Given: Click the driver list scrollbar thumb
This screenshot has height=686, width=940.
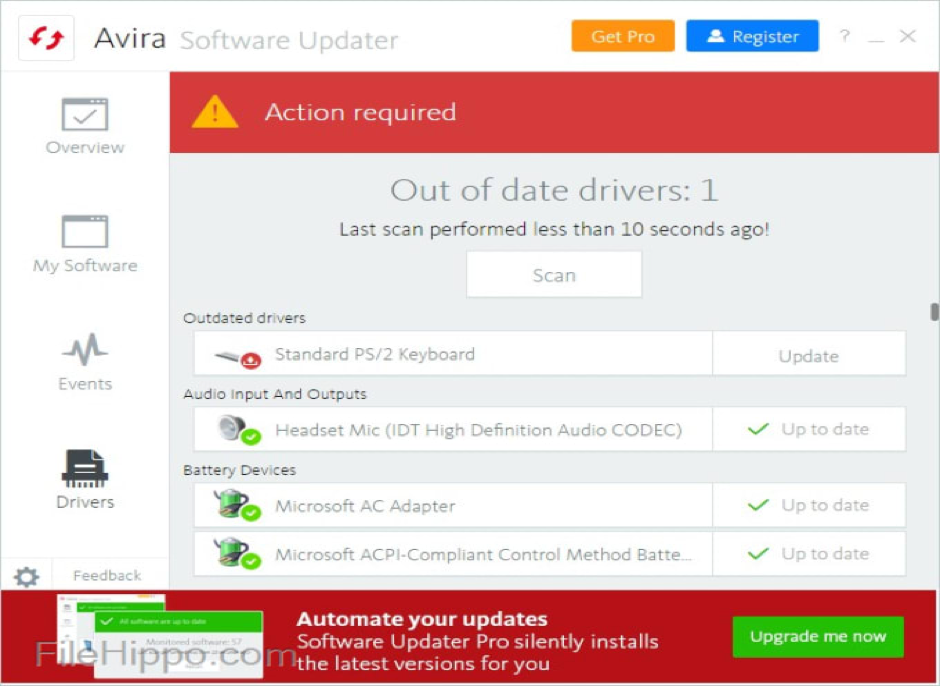Looking at the screenshot, I should coord(934,312).
